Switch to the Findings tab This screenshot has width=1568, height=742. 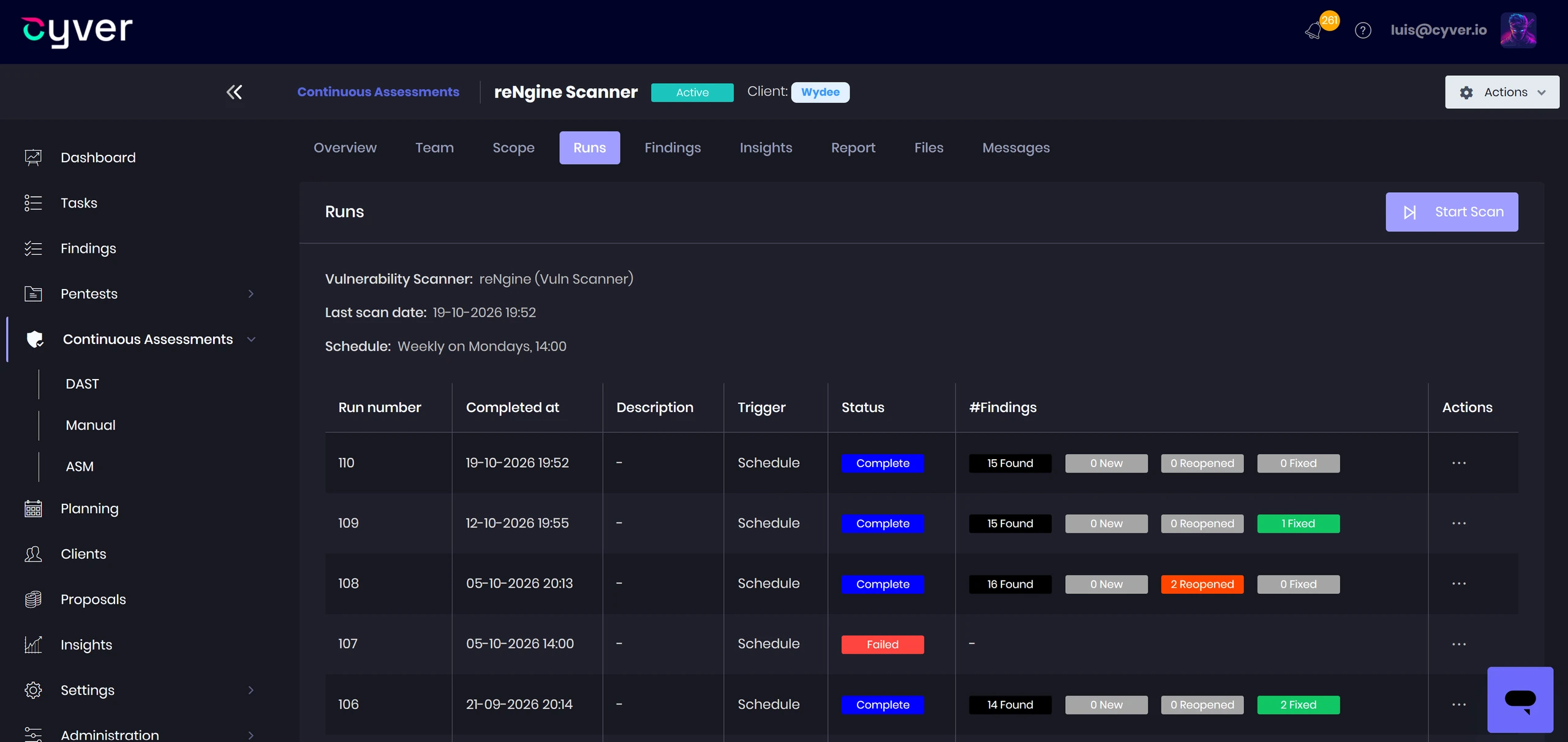[x=673, y=148]
